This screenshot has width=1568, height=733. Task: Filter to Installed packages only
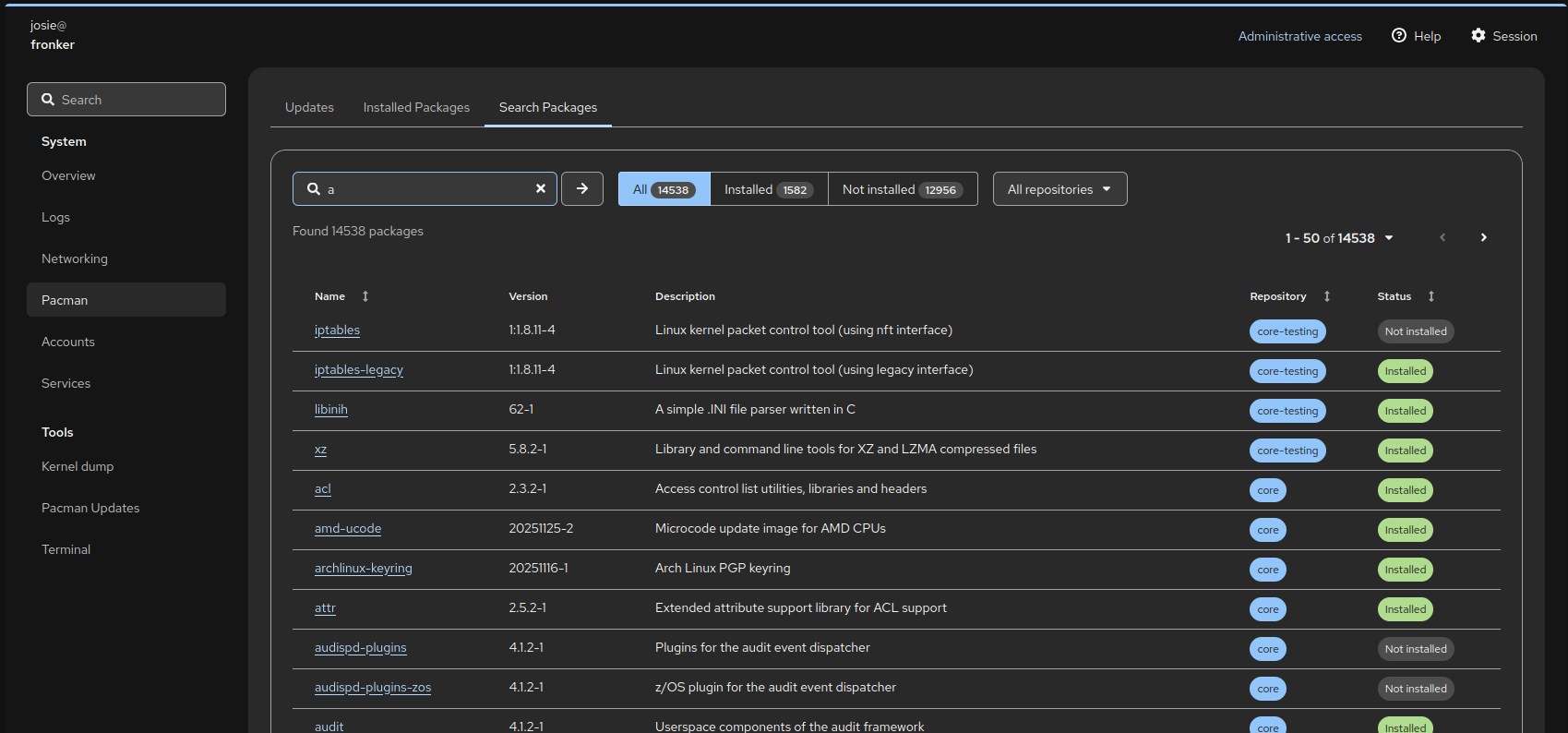[x=768, y=189]
